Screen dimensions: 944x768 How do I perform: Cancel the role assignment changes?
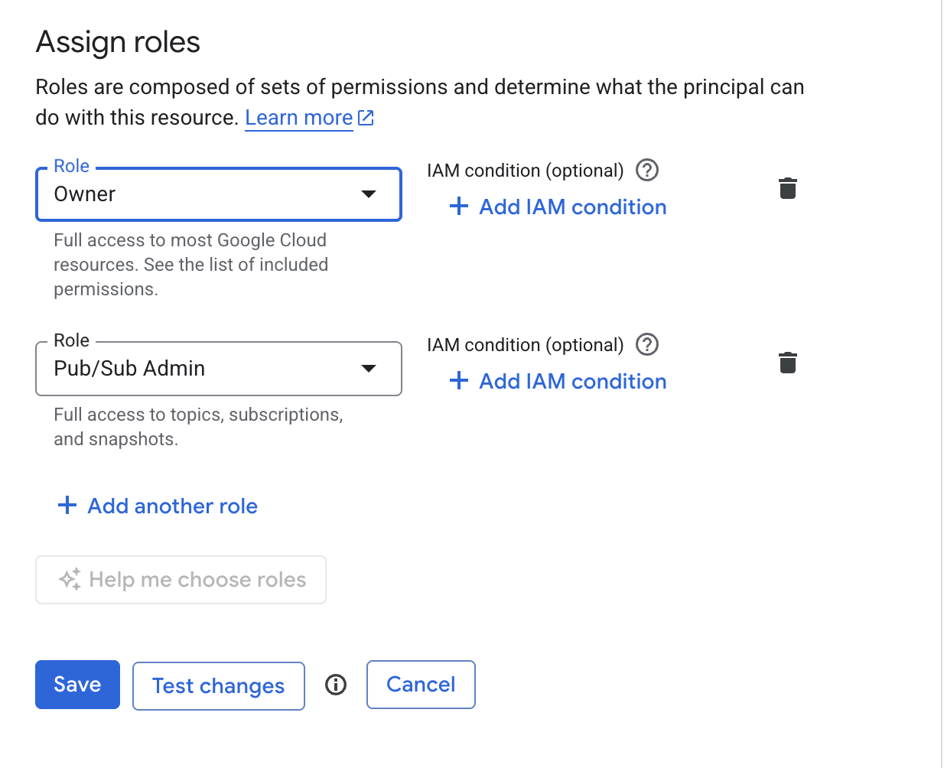(x=420, y=685)
